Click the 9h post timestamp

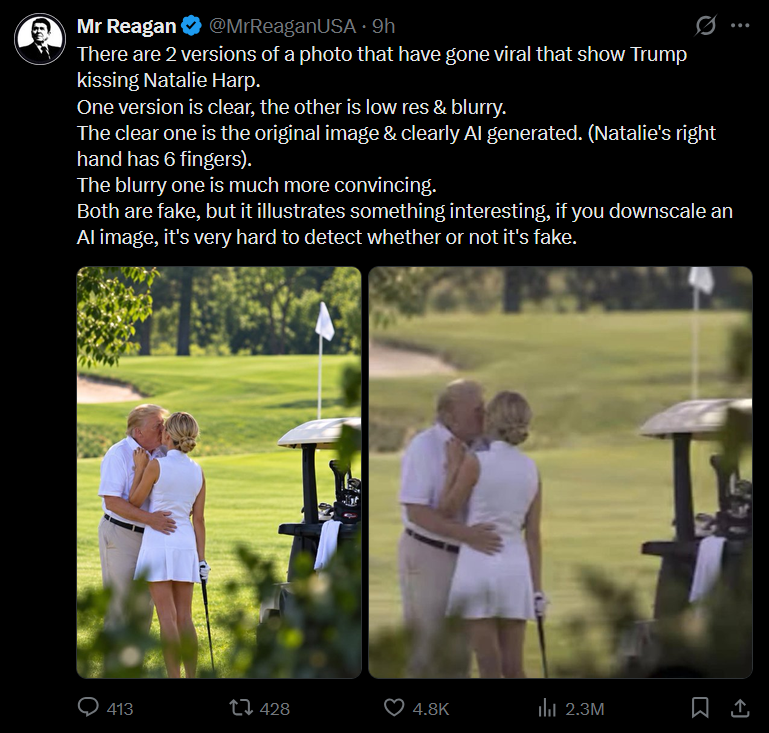(x=383, y=26)
